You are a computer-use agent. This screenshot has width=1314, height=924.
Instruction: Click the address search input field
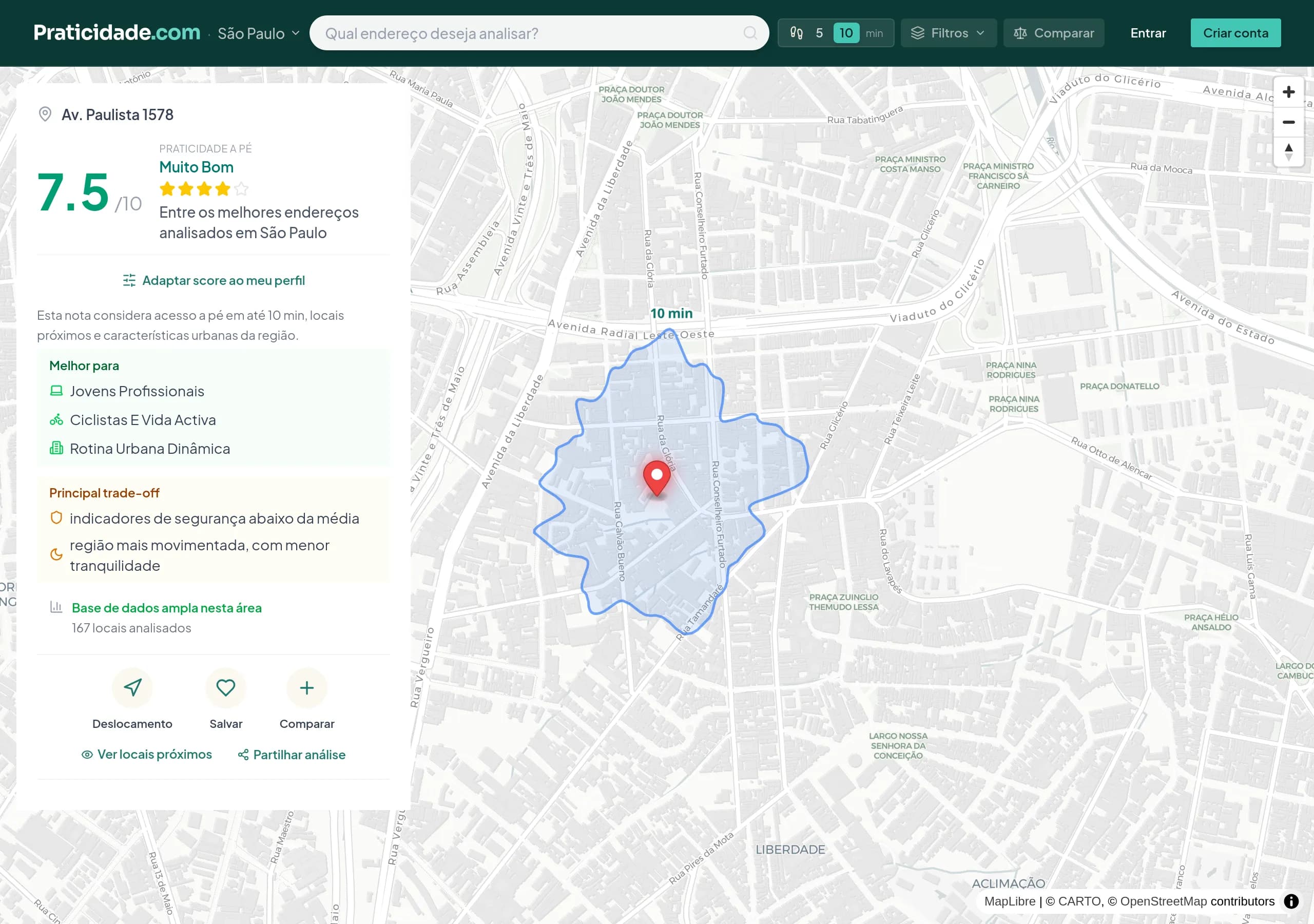click(515, 33)
